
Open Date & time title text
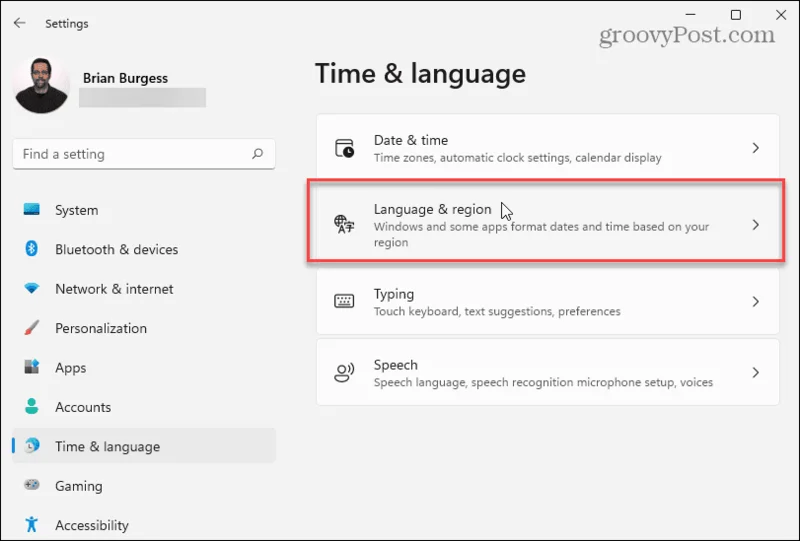click(411, 140)
